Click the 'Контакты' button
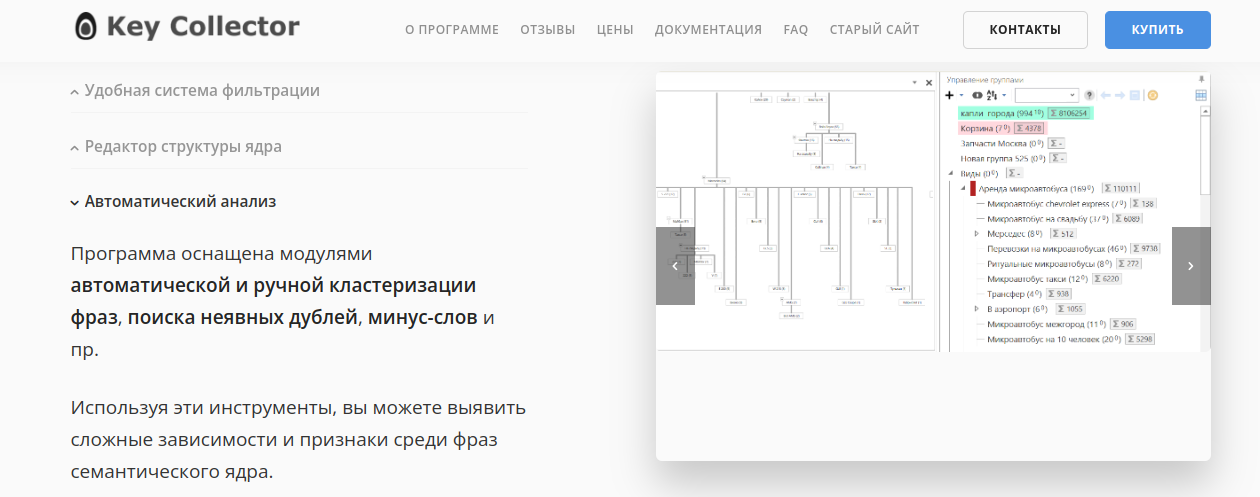The height and width of the screenshot is (497, 1260). (x=1025, y=30)
